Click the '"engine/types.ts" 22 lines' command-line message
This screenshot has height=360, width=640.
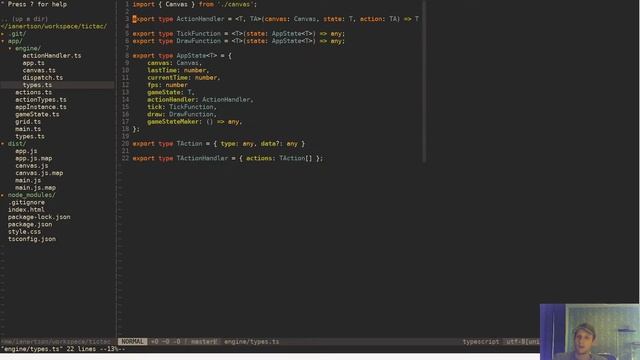point(62,349)
